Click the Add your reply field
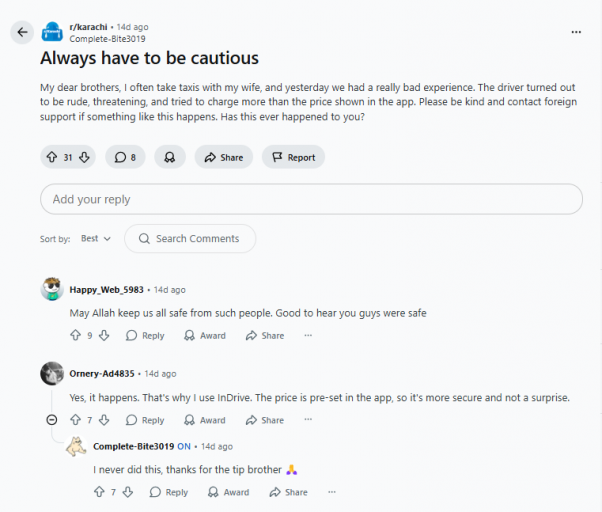This screenshot has height=512, width=602. 310,199
